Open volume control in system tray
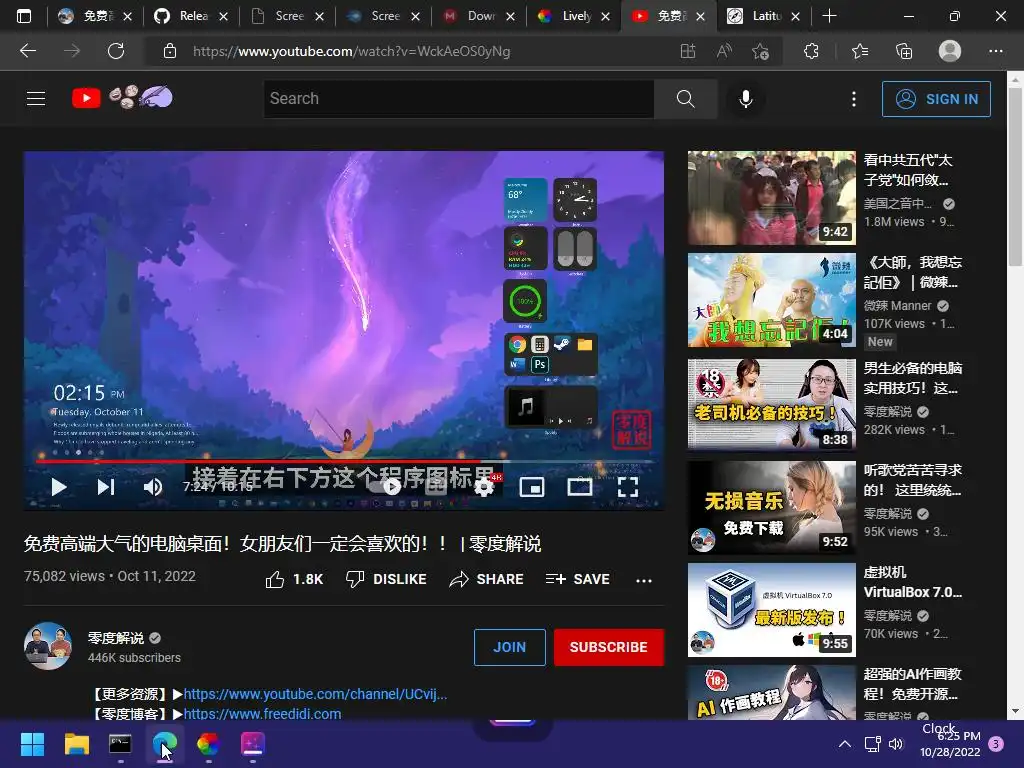This screenshot has height=768, width=1024. 896,744
